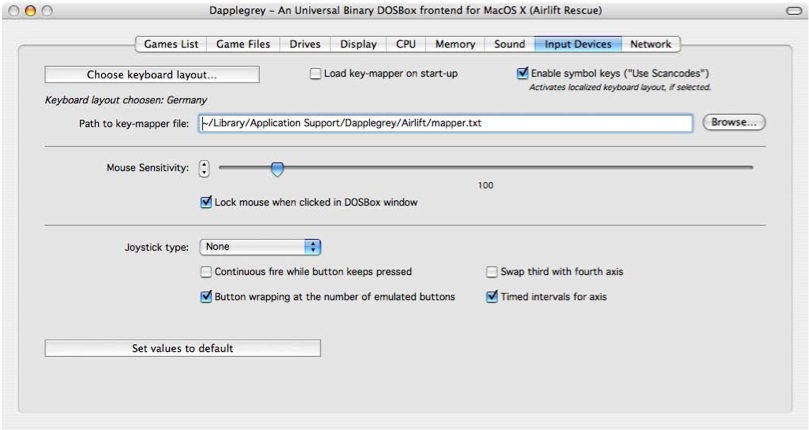Click the key-mapper file path field
This screenshot has height=430, width=809.
(x=445, y=123)
